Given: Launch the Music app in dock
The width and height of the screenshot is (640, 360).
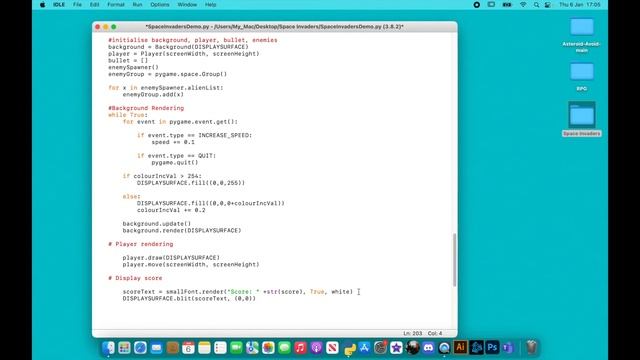Looking at the screenshot, I should (300, 348).
